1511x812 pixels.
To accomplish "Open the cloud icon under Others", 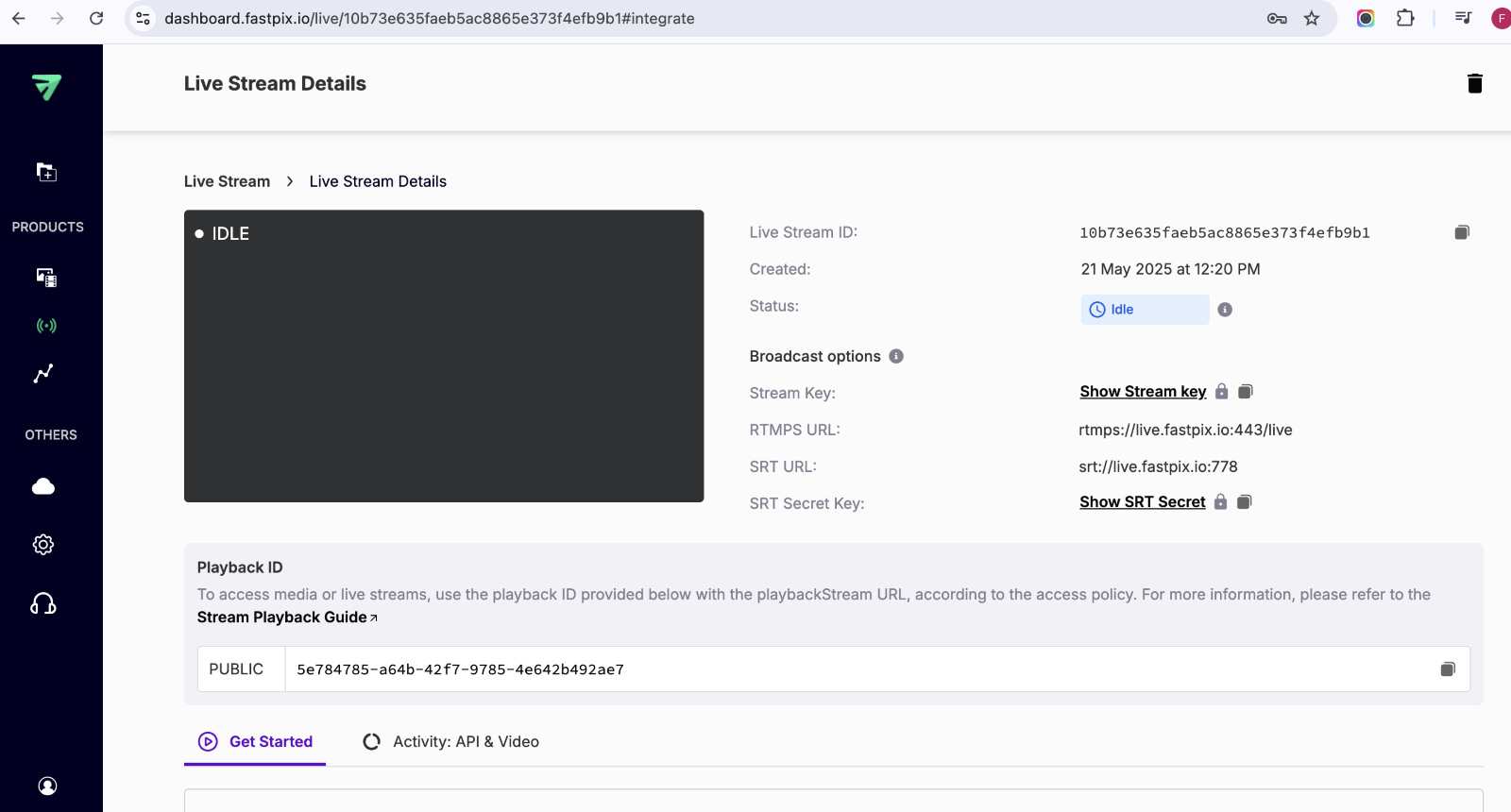I will [43, 486].
